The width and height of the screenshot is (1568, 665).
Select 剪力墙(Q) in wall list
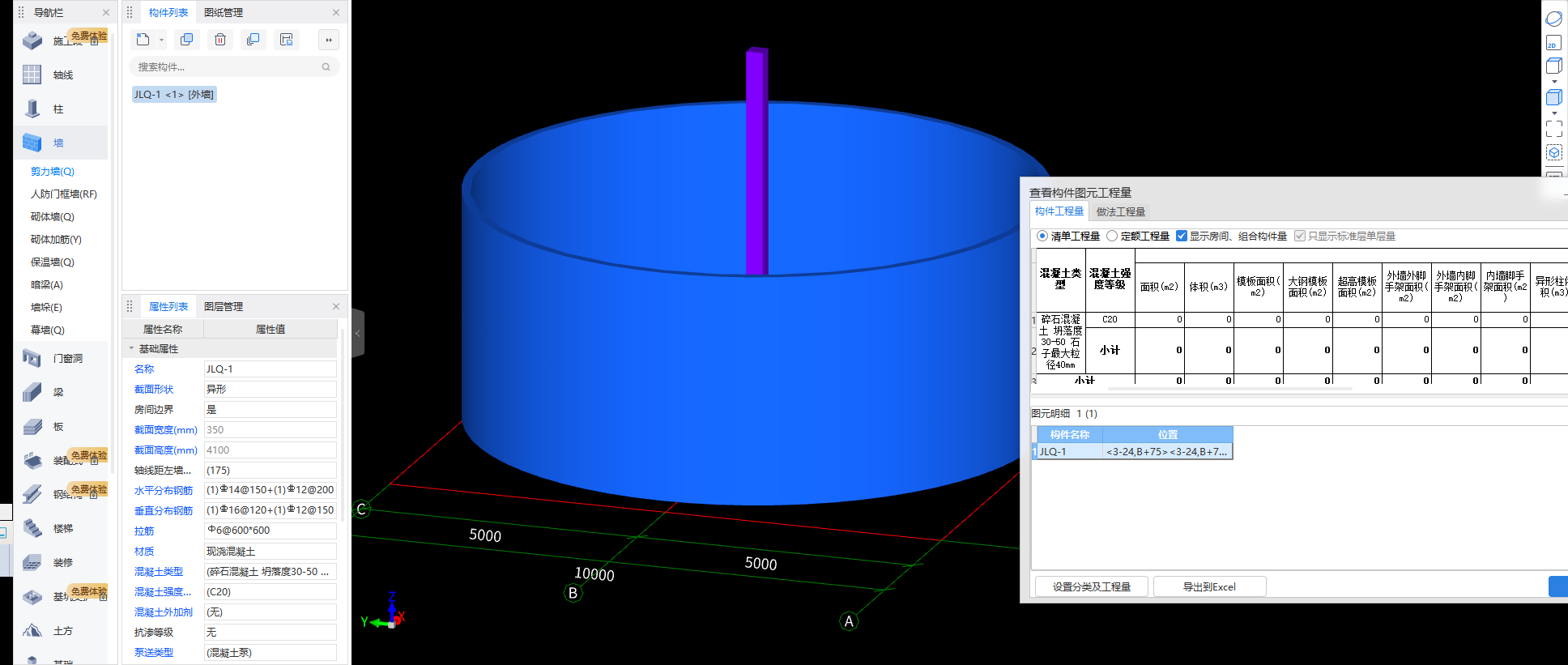[x=53, y=172]
